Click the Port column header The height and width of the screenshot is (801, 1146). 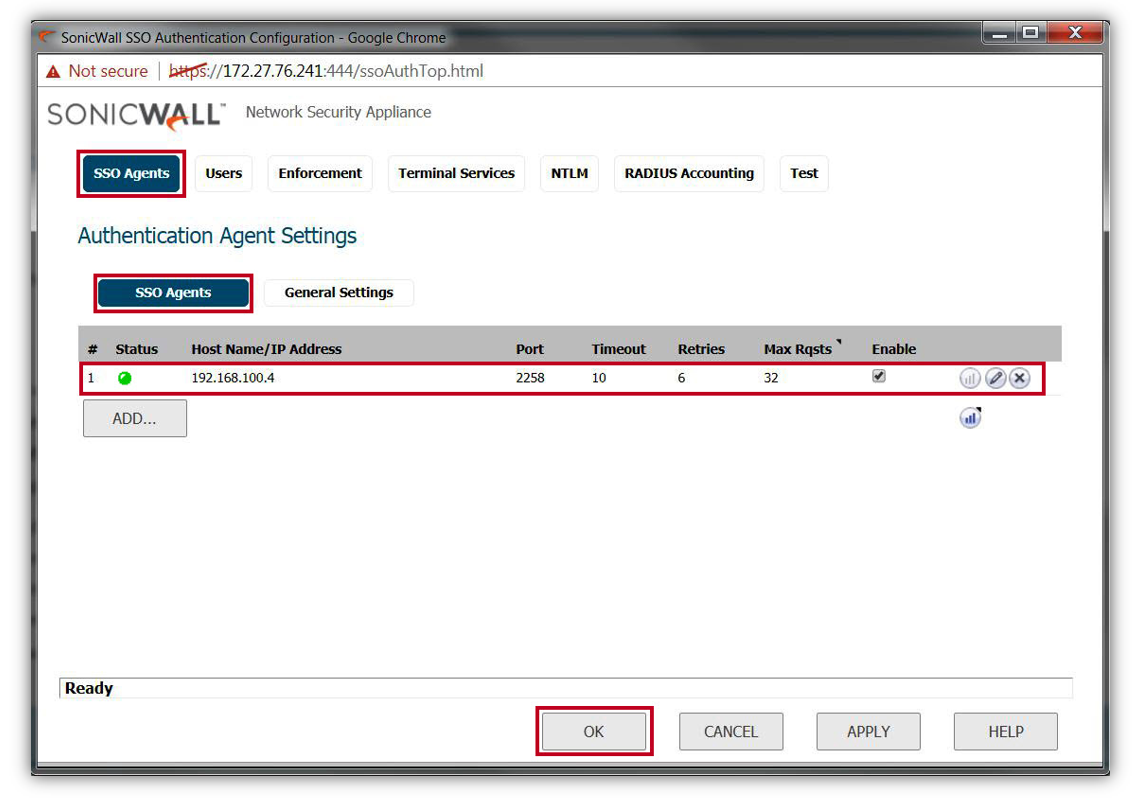pos(530,349)
